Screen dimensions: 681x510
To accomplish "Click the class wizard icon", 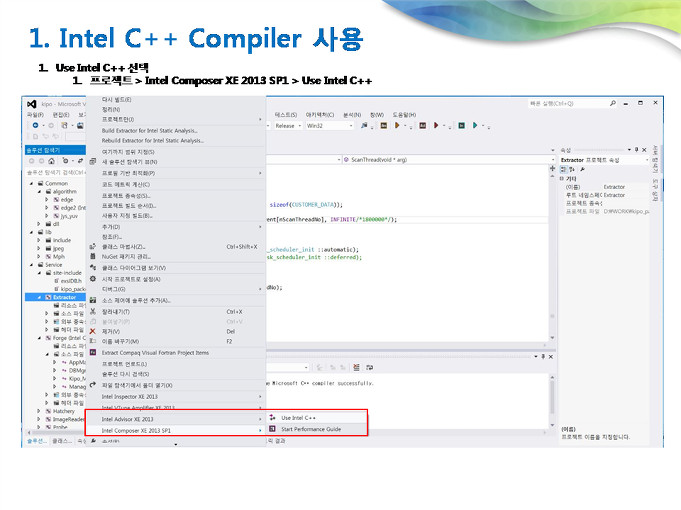I will coord(93,246).
